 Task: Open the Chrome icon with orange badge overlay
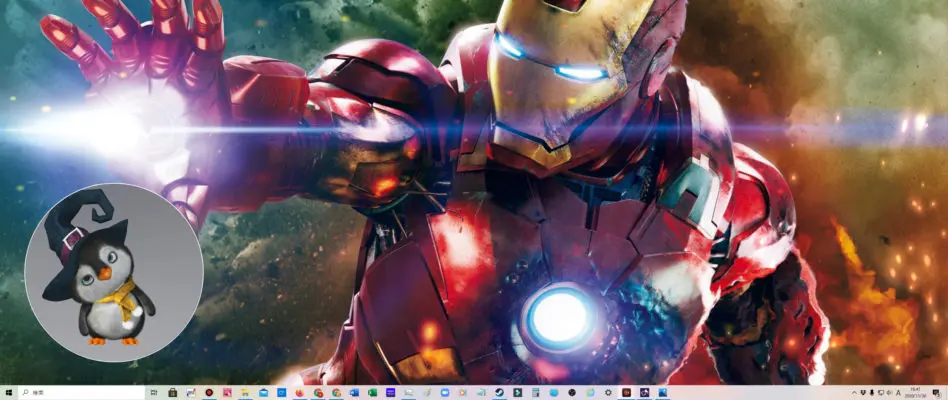318,393
